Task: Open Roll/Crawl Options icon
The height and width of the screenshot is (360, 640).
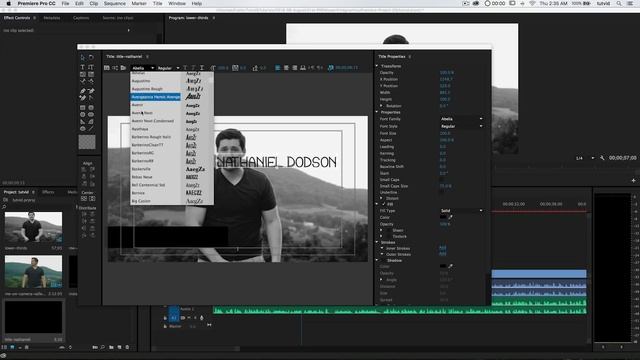Action: tap(115, 68)
